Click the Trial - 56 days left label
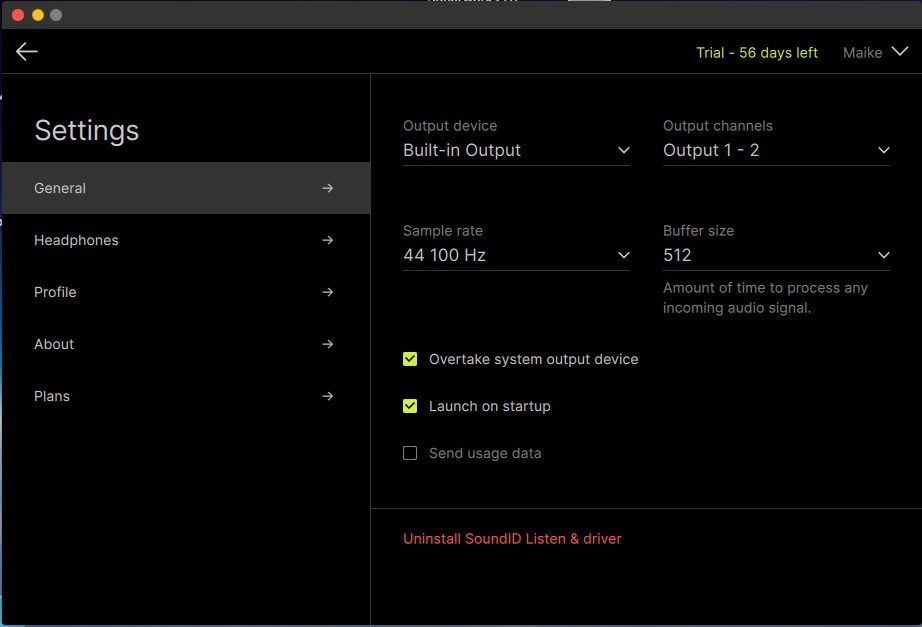The height and width of the screenshot is (627, 922). (757, 53)
